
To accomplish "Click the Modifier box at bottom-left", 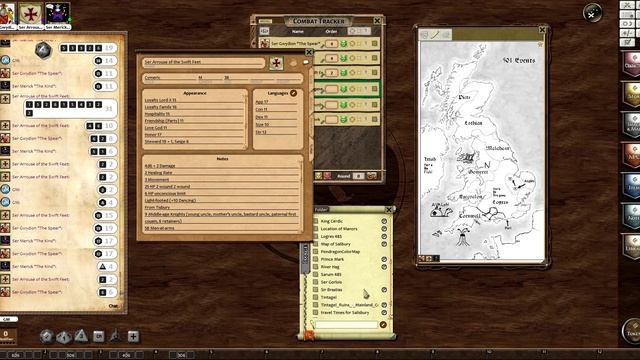I will [x=7, y=336].
